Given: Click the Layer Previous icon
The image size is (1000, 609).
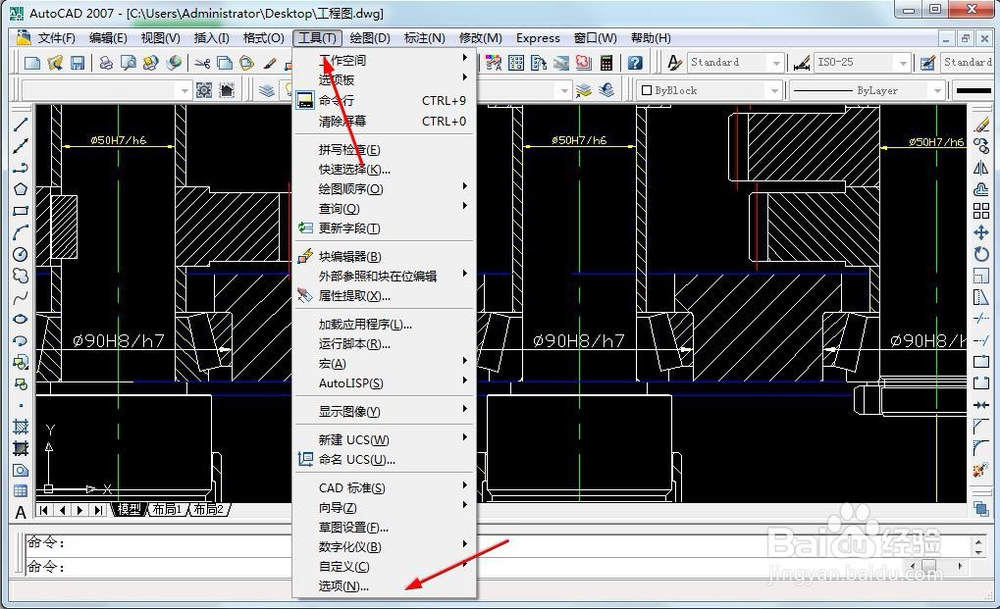Looking at the screenshot, I should pos(606,91).
